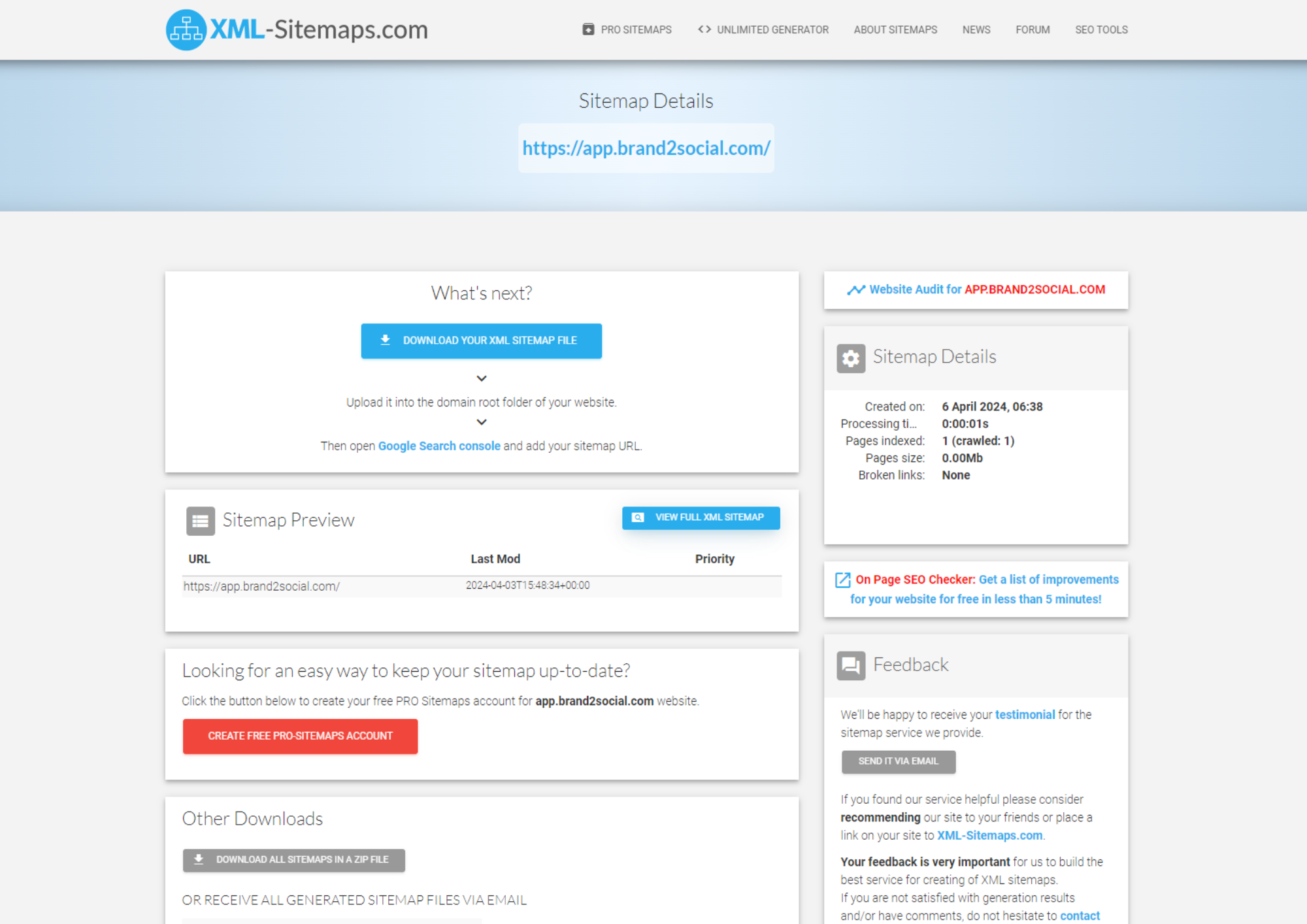
Task: Create a free PRO-Sitemaps account
Action: tap(300, 736)
